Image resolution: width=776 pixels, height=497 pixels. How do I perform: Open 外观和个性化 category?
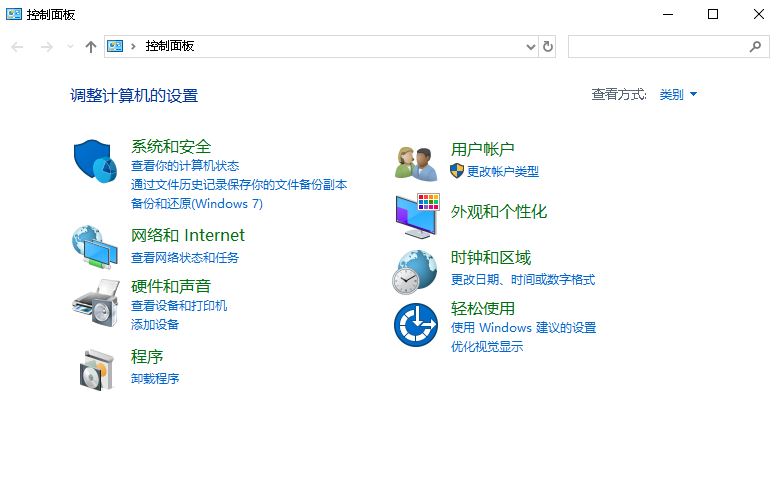[x=499, y=211]
